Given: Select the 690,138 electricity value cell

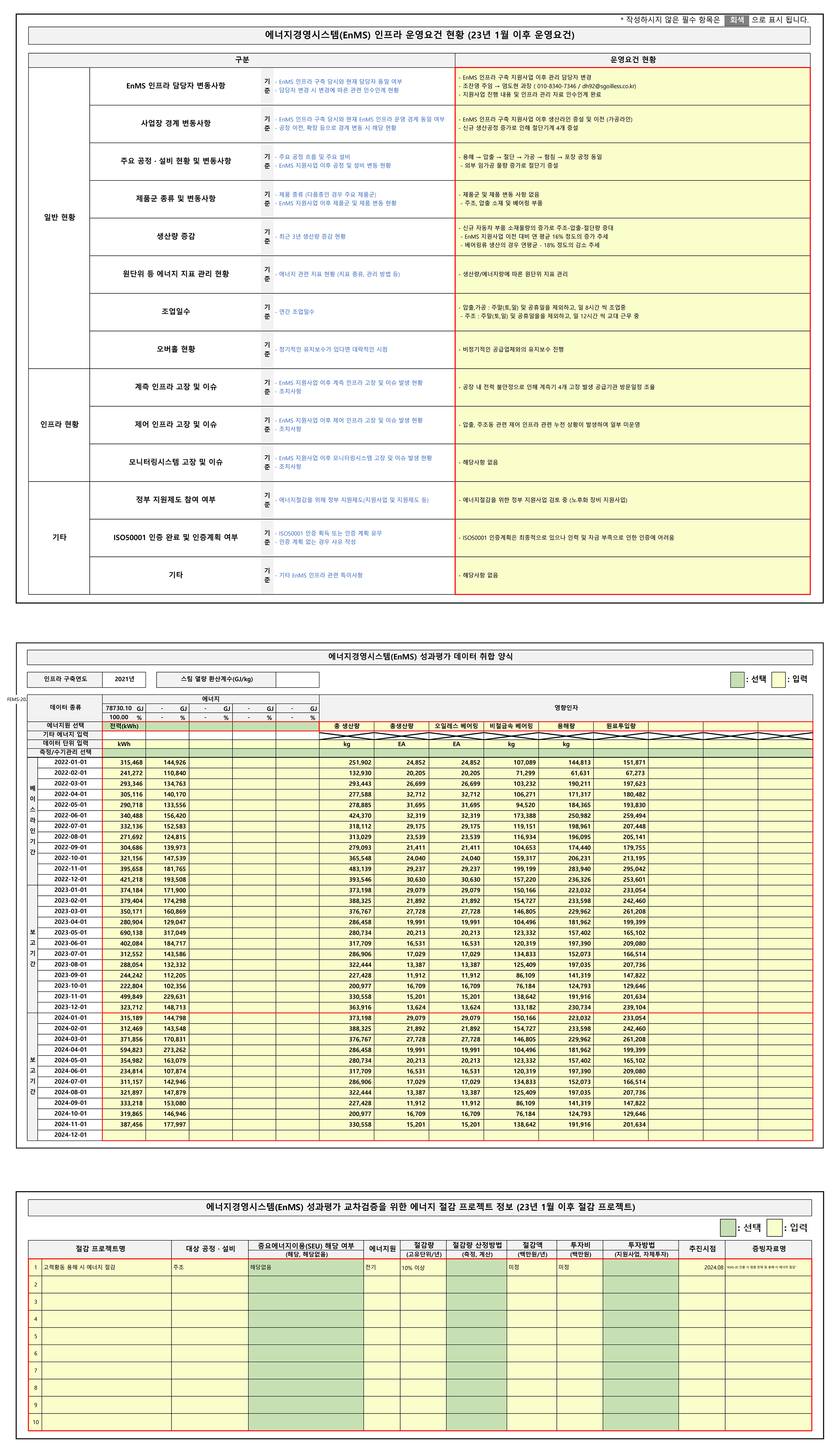Looking at the screenshot, I should [124, 933].
